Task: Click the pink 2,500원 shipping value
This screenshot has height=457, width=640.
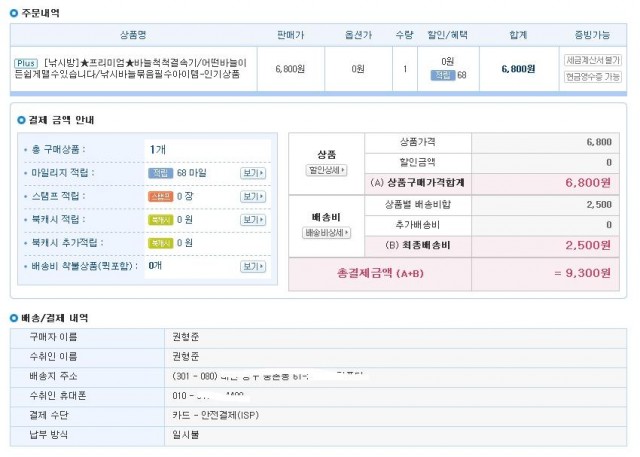Action: (x=588, y=246)
